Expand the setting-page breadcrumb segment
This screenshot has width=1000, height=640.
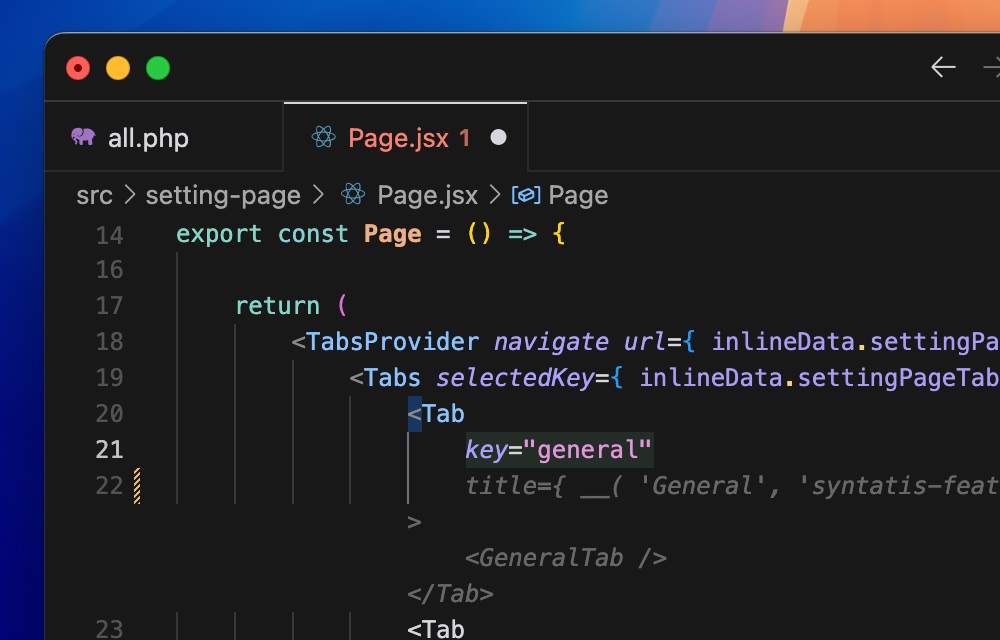[223, 195]
